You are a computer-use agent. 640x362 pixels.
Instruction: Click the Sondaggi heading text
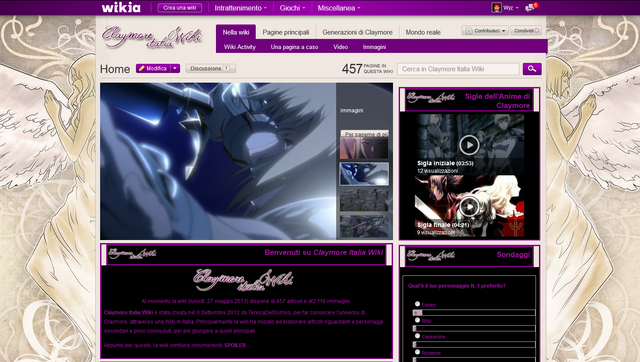click(513, 255)
